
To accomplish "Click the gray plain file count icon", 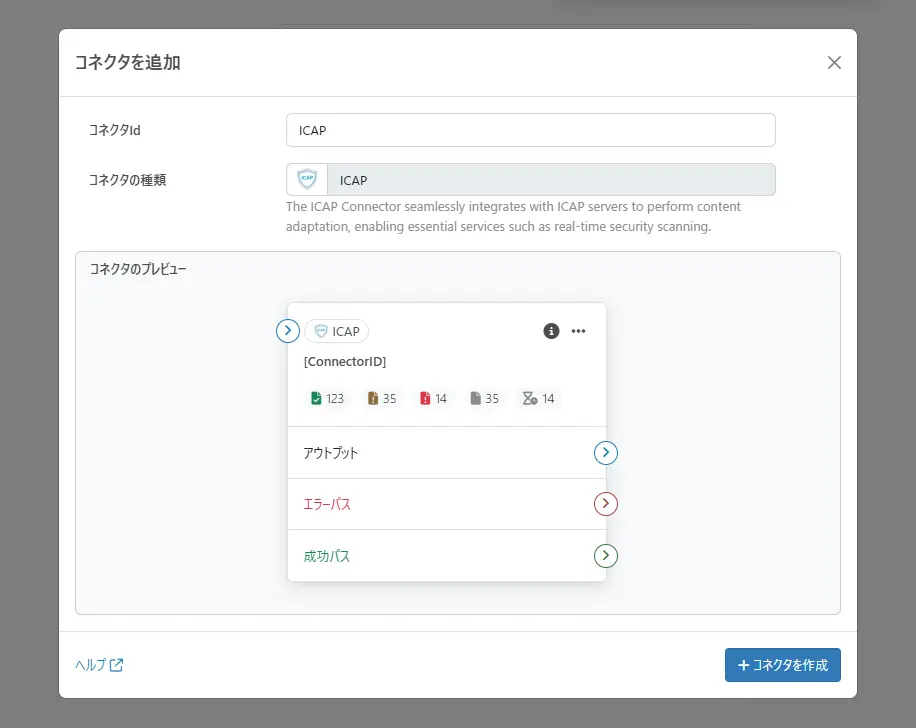I will coord(476,398).
